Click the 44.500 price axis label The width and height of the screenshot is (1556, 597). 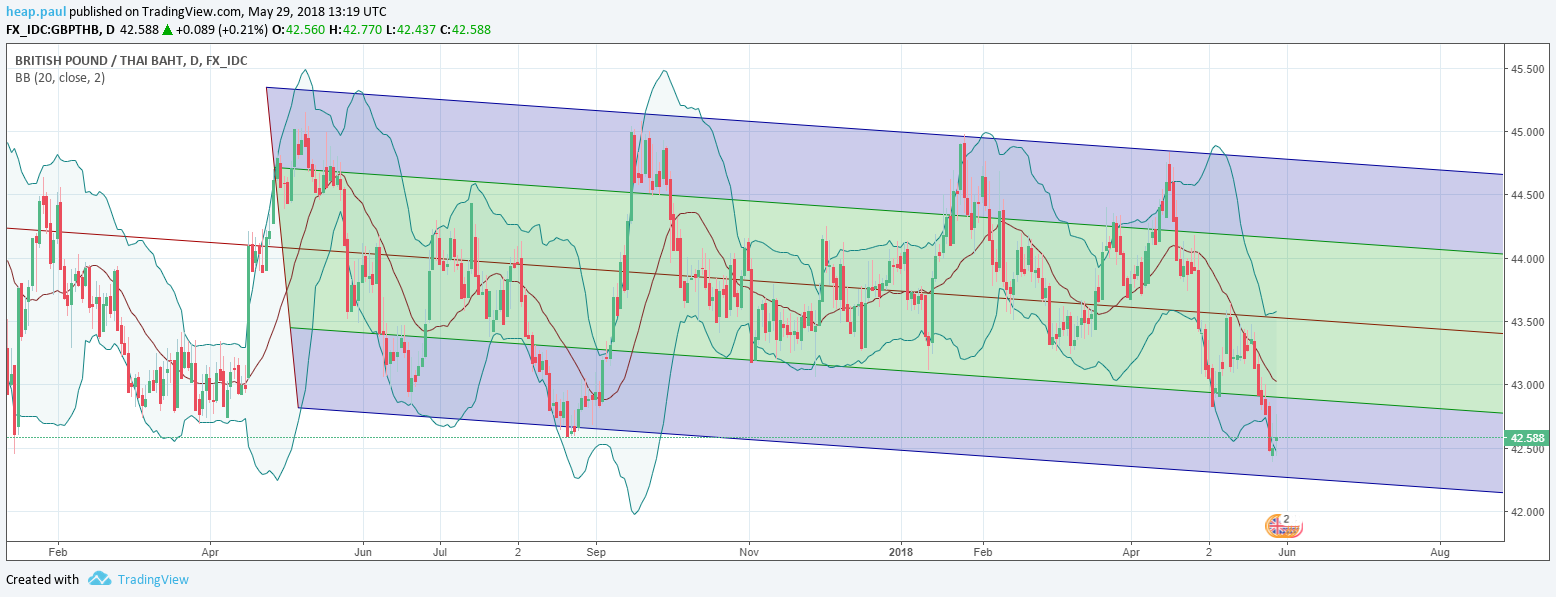point(1529,195)
